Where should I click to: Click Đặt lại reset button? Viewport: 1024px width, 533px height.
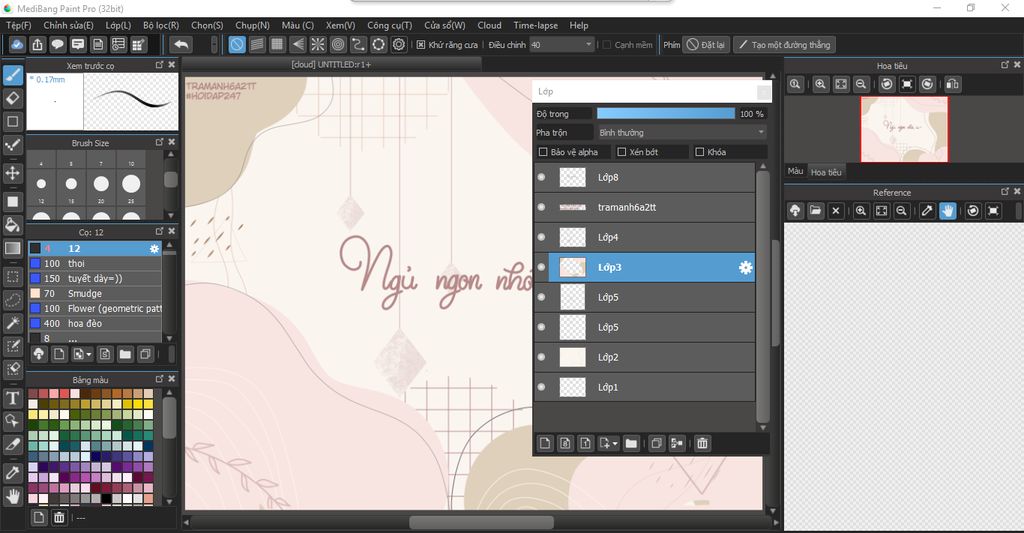click(x=705, y=44)
